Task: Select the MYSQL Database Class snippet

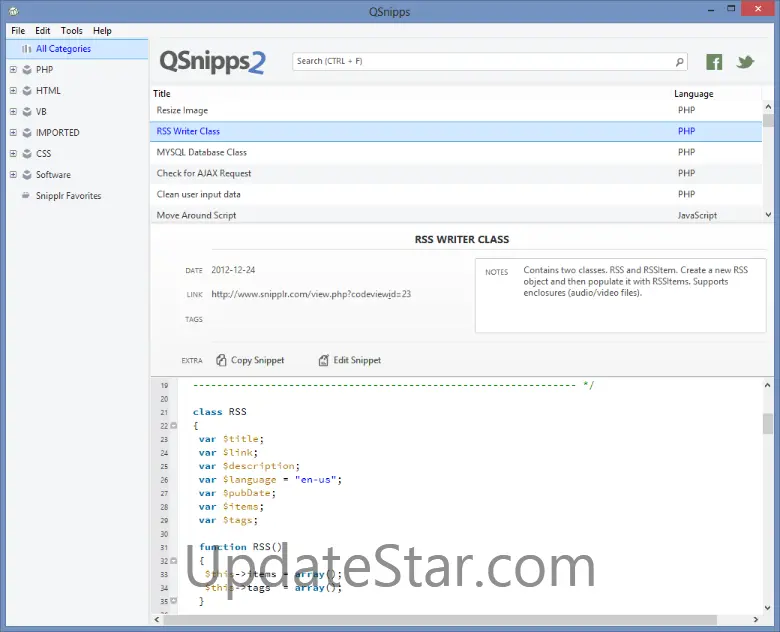Action: click(456, 152)
